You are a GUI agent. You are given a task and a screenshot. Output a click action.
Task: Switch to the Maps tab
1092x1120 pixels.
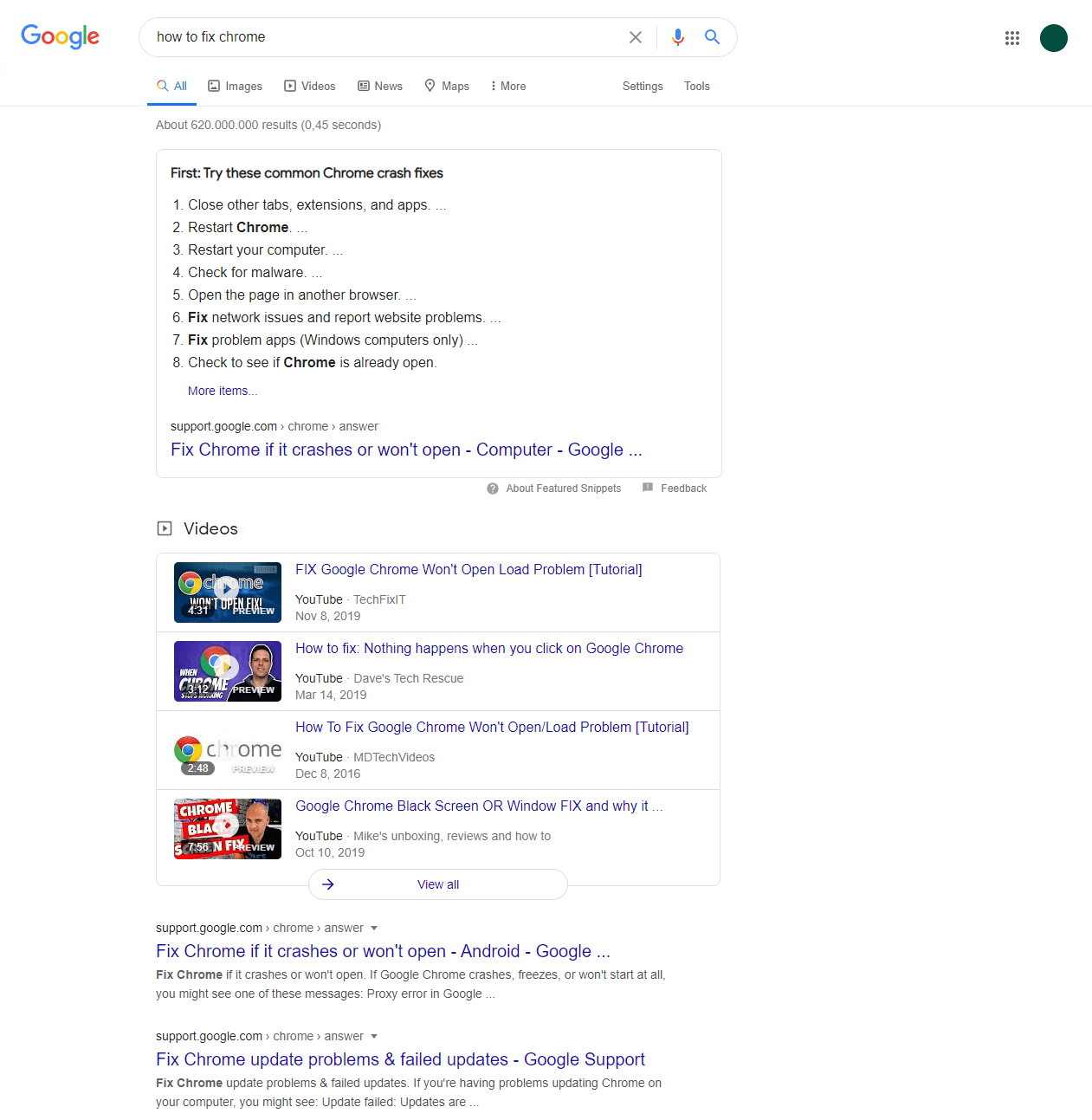[447, 86]
